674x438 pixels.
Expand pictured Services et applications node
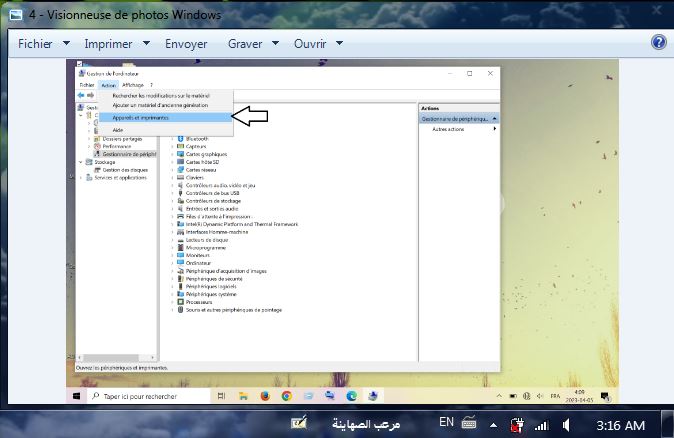(80, 178)
